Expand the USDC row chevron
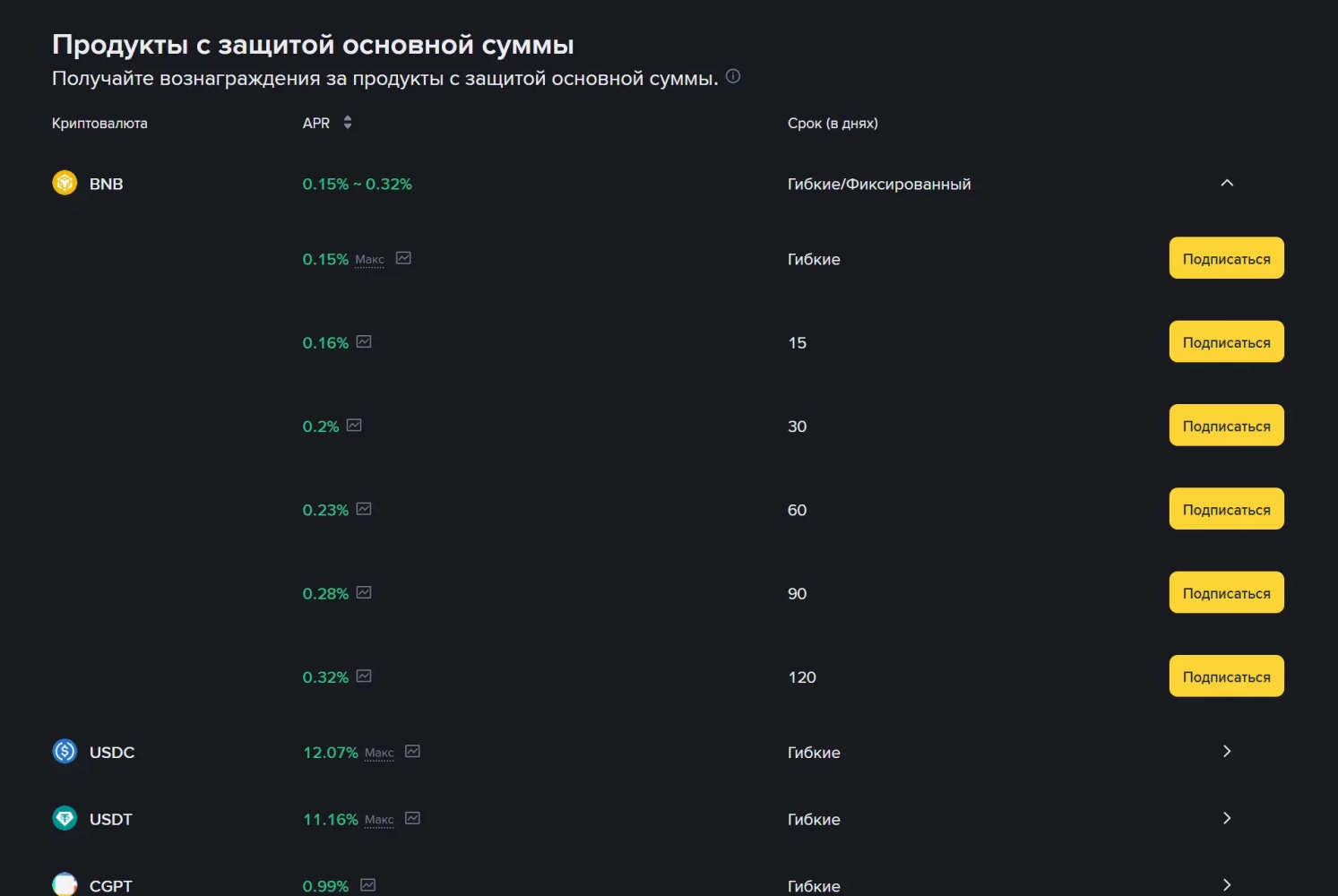1338x896 pixels. 1227,751
